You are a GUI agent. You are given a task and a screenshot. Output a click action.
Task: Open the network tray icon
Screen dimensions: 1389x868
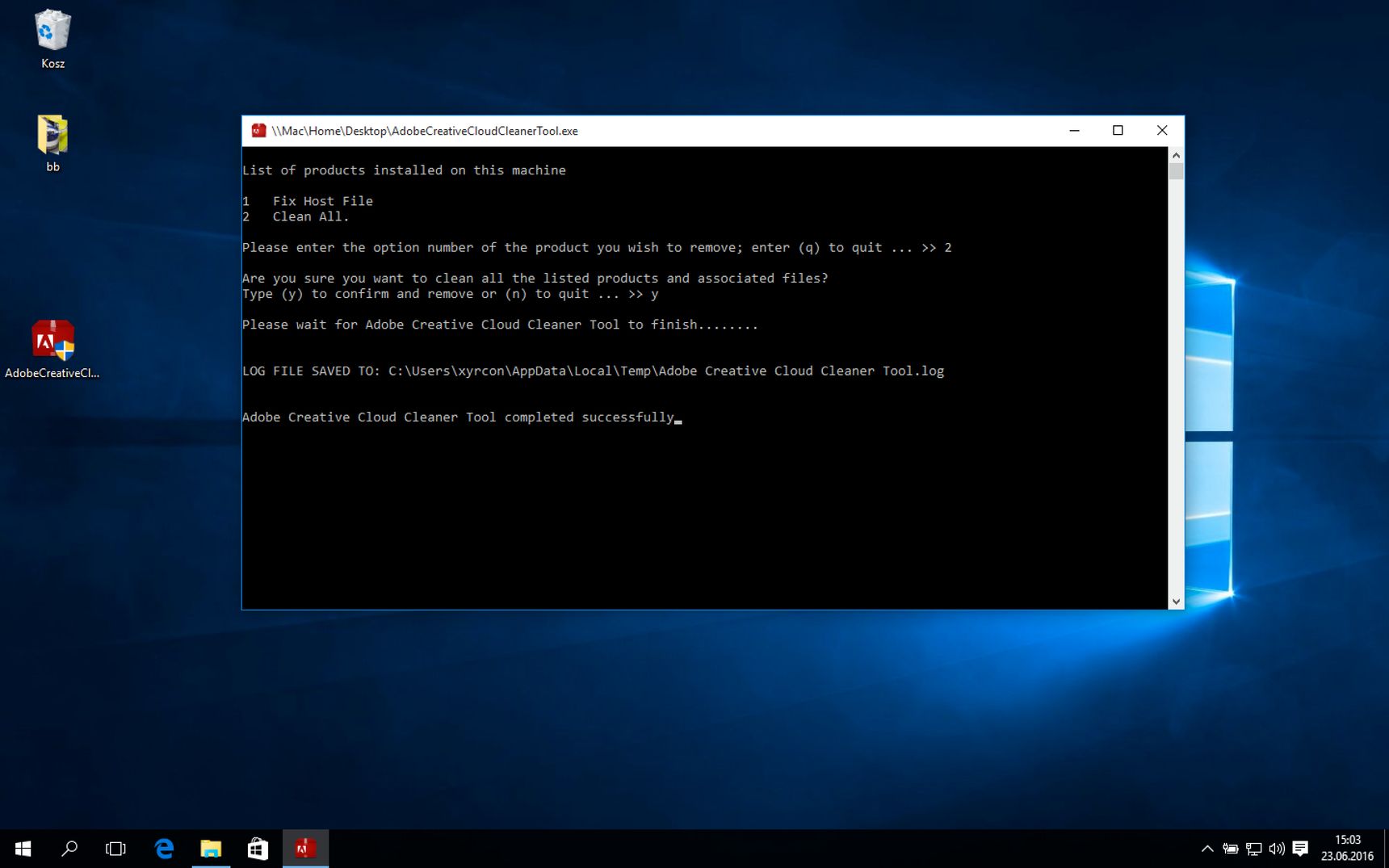[1253, 849]
